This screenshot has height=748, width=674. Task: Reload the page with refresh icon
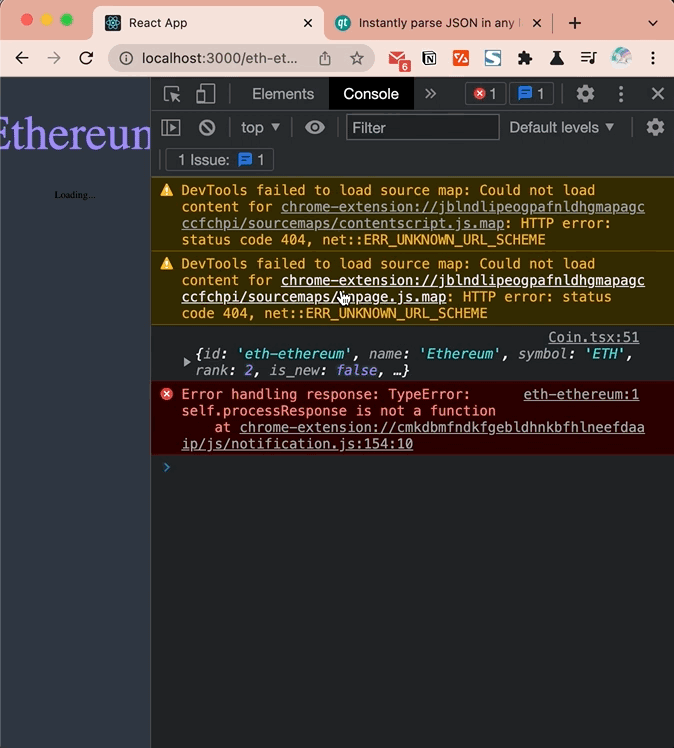point(86,58)
